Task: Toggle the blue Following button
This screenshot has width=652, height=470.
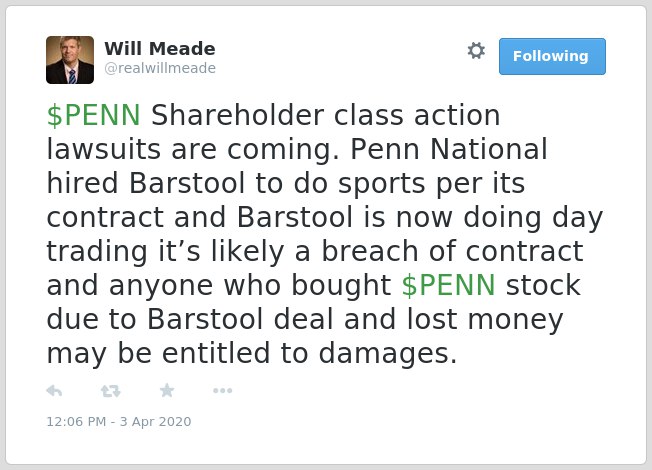Action: [552, 57]
